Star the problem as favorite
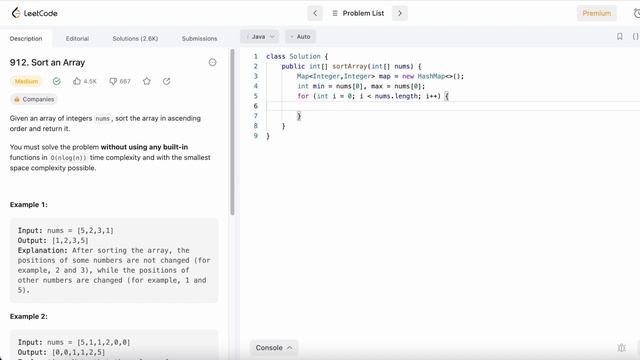640x360 pixels. pos(147,81)
